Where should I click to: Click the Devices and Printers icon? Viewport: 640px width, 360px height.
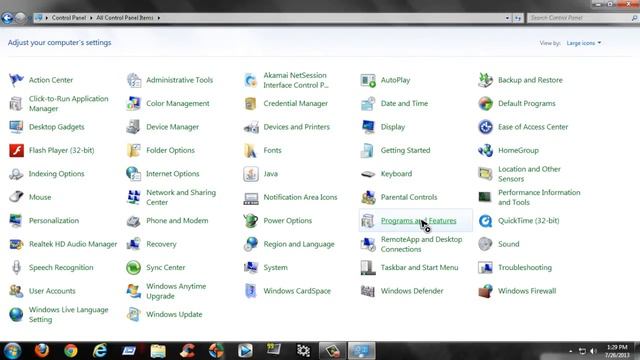pos(251,127)
